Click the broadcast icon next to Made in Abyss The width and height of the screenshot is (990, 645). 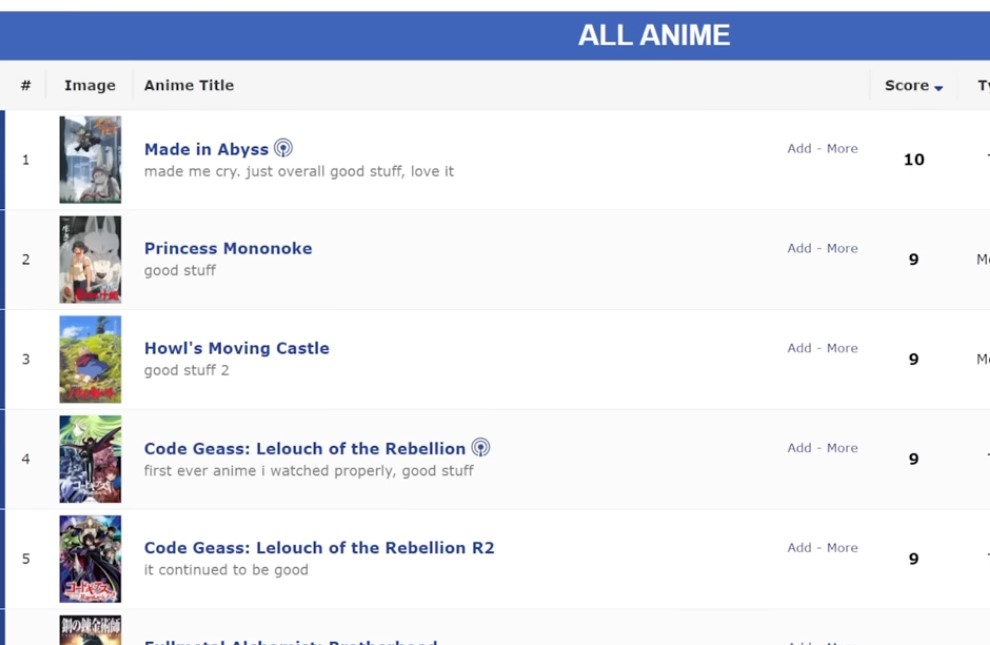tap(283, 147)
